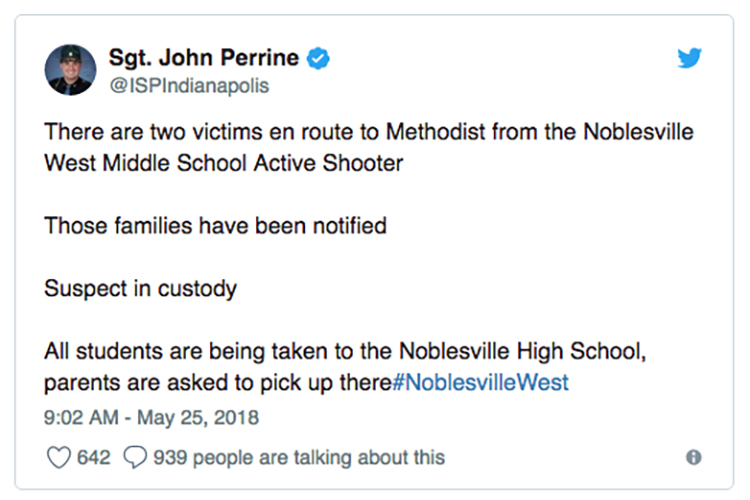Click the 939 replies number
Viewport: 750px width, 500px height.
coord(170,457)
